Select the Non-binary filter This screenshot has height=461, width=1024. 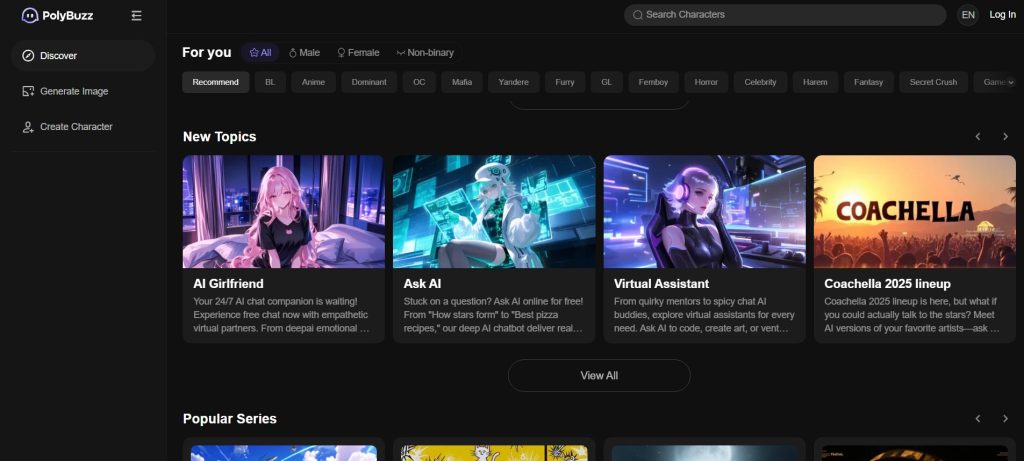tap(424, 53)
